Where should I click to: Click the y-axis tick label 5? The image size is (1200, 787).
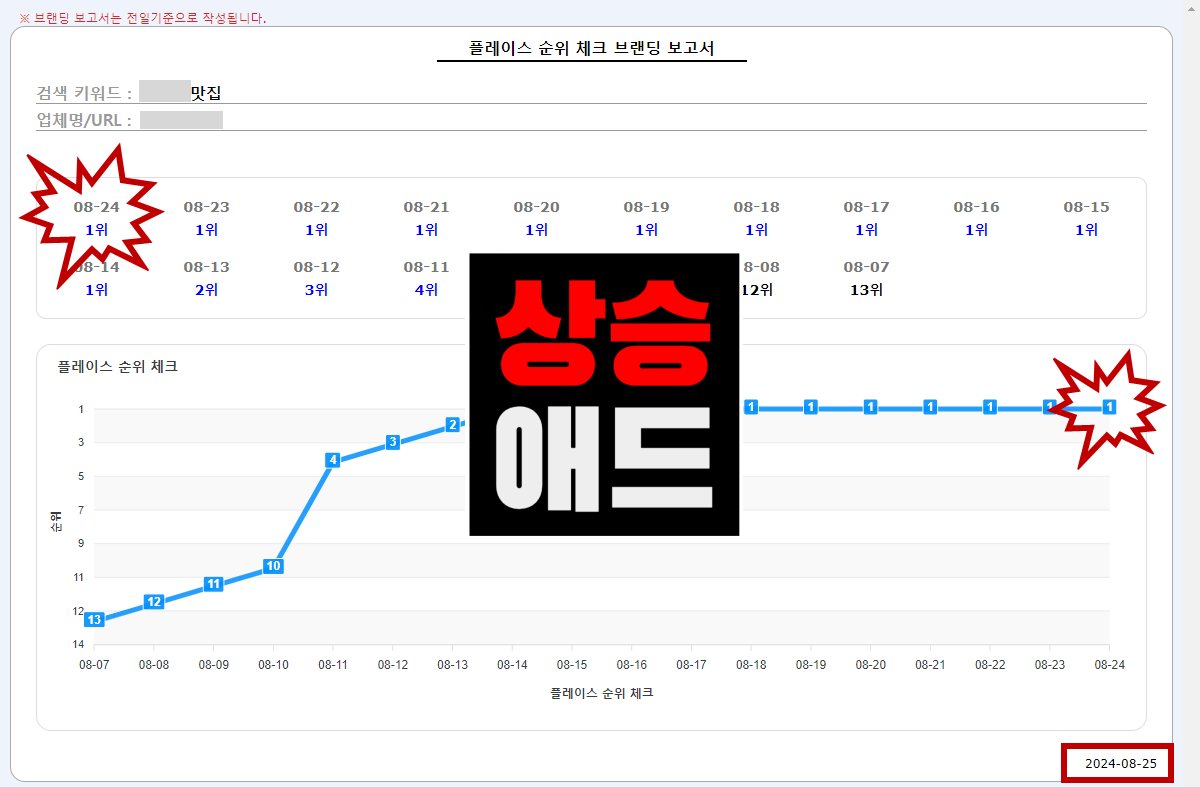click(82, 476)
